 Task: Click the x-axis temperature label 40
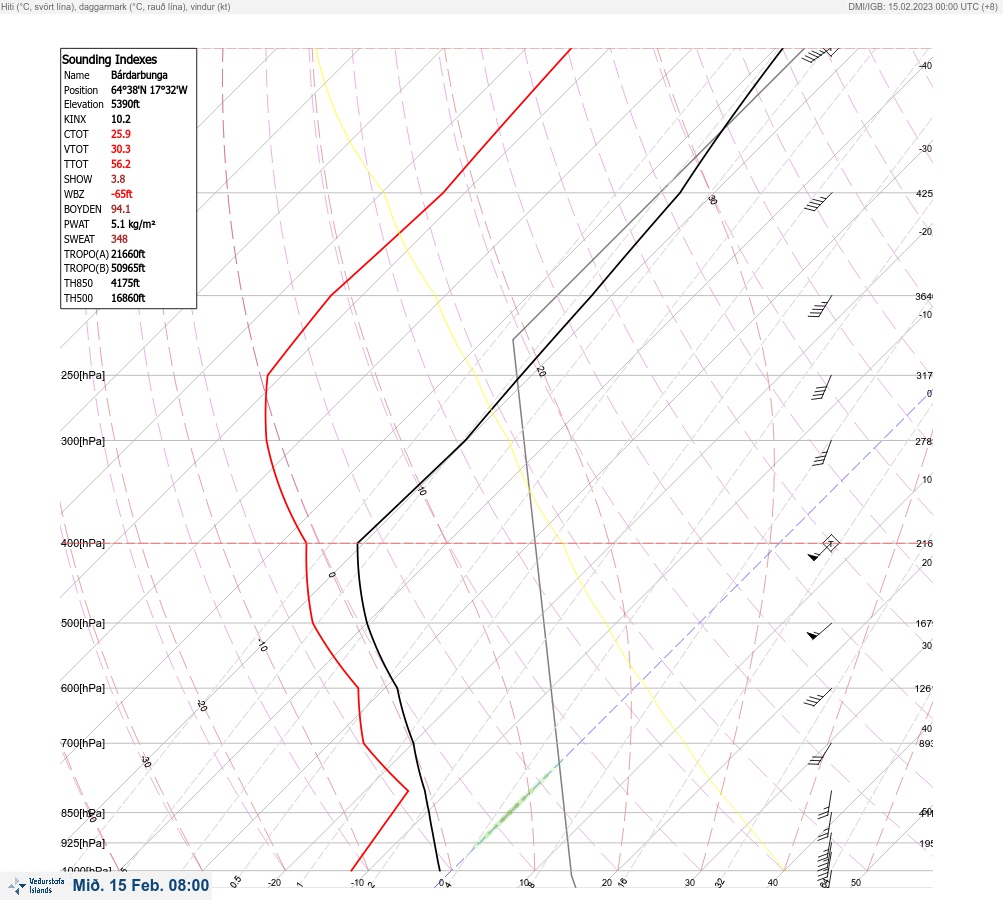(x=773, y=883)
